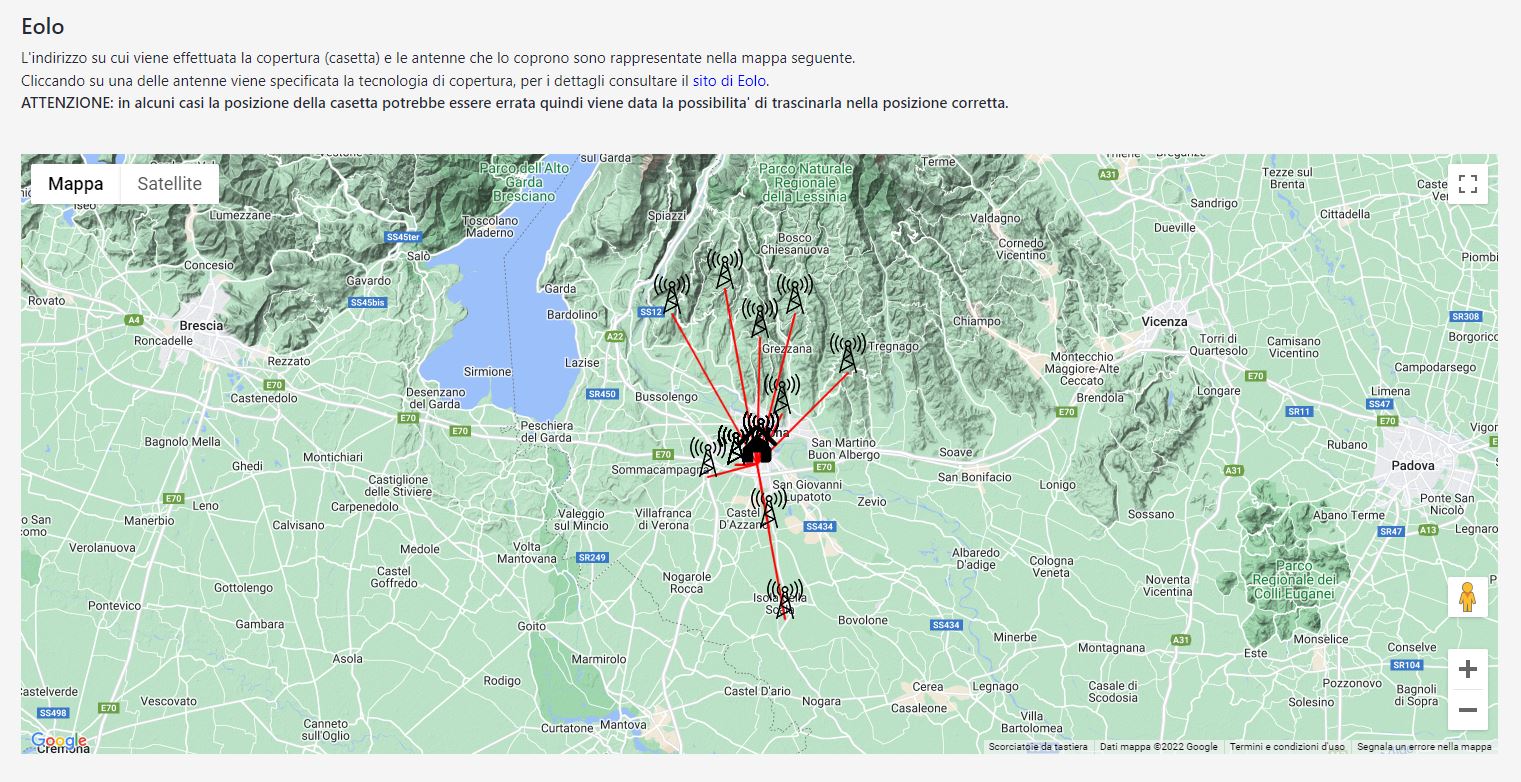Click the Bussolengo label
Screen dimensions: 1521x782
coord(667,397)
